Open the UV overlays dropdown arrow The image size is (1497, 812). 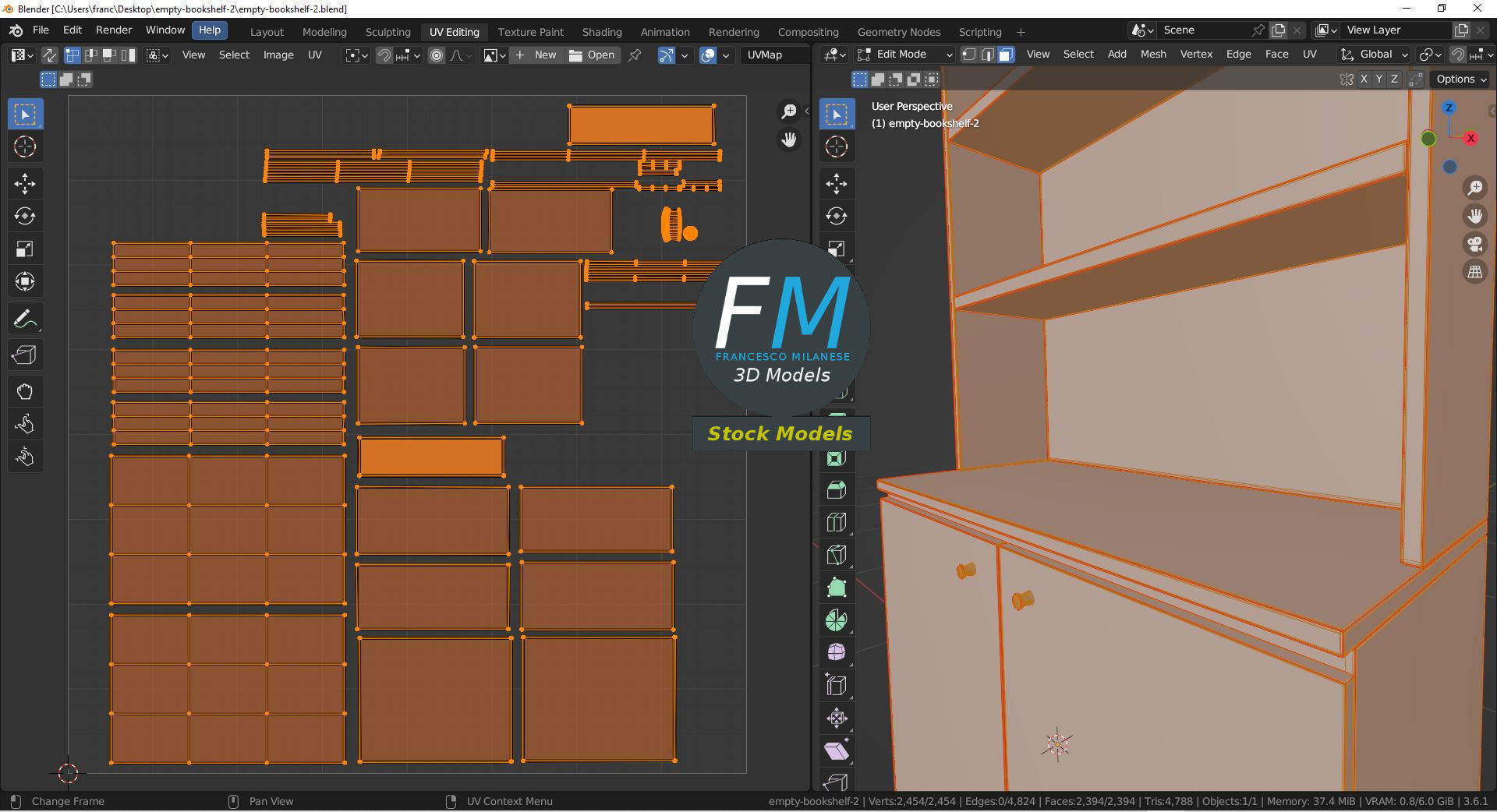pyautogui.click(x=726, y=55)
